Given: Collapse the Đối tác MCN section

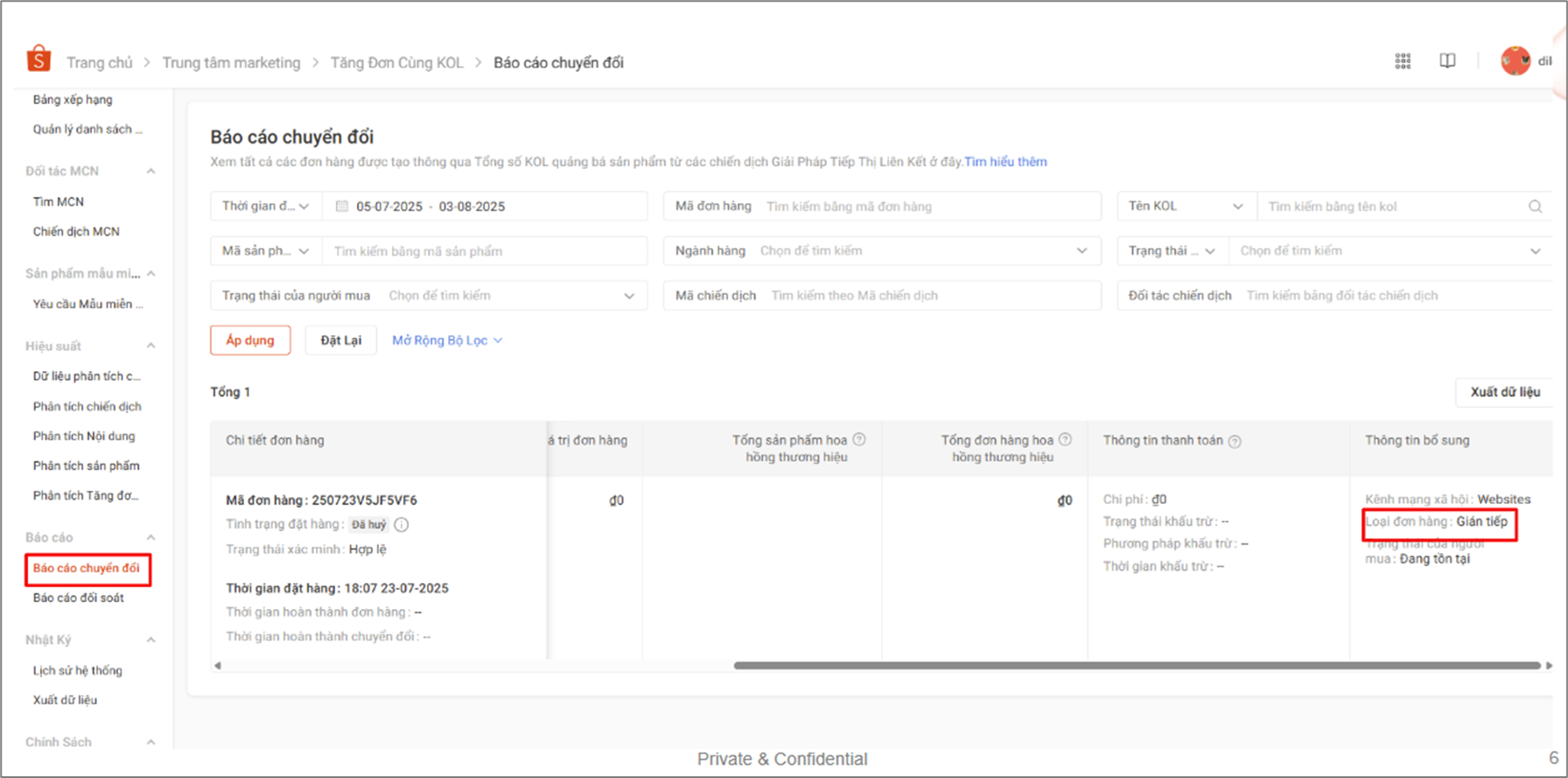Looking at the screenshot, I should click(150, 171).
